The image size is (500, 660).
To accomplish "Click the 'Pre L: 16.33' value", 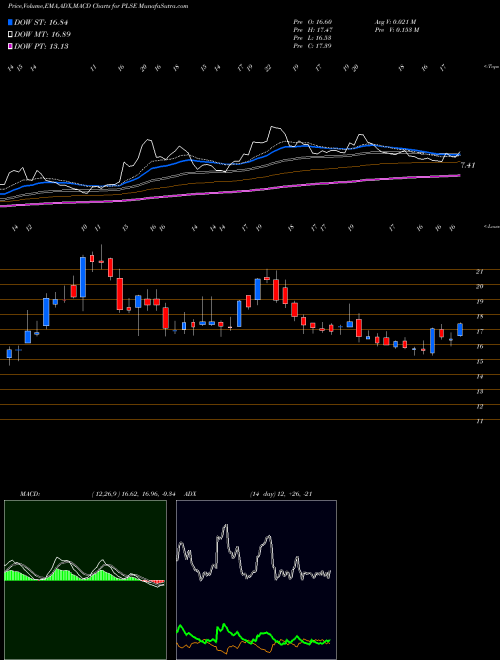I will pos(313,38).
